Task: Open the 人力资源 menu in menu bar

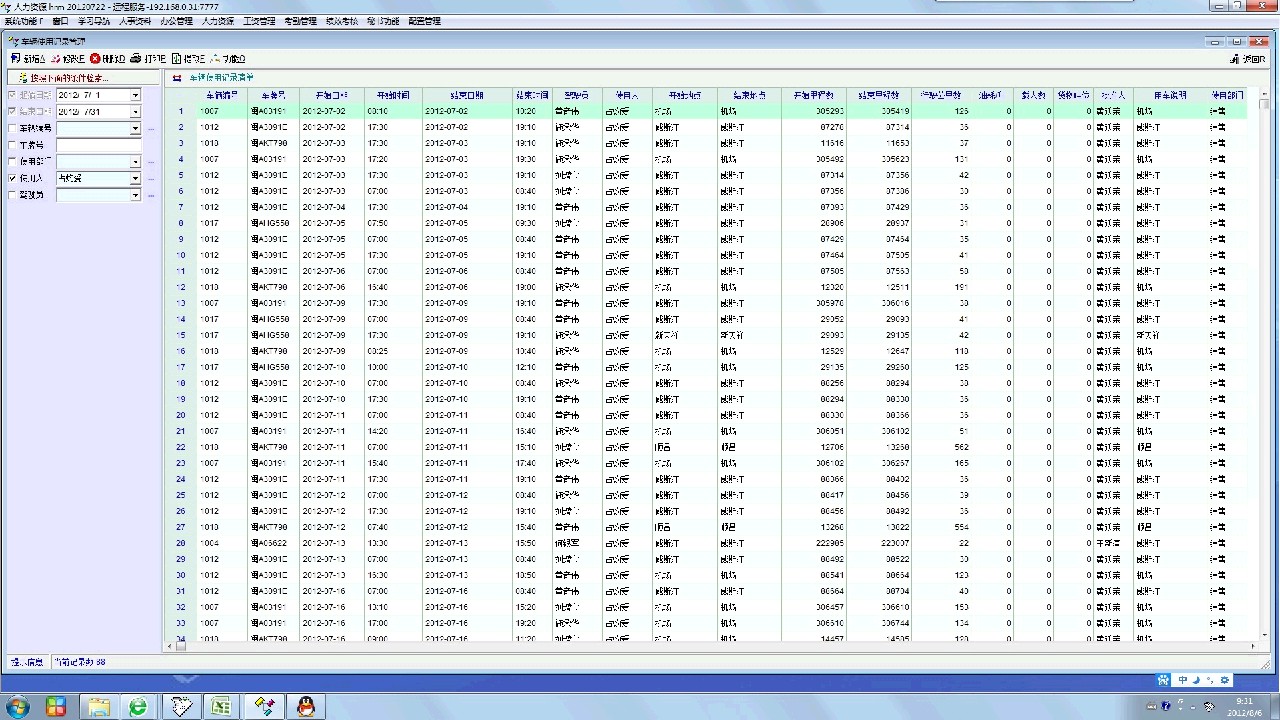Action: (x=217, y=21)
